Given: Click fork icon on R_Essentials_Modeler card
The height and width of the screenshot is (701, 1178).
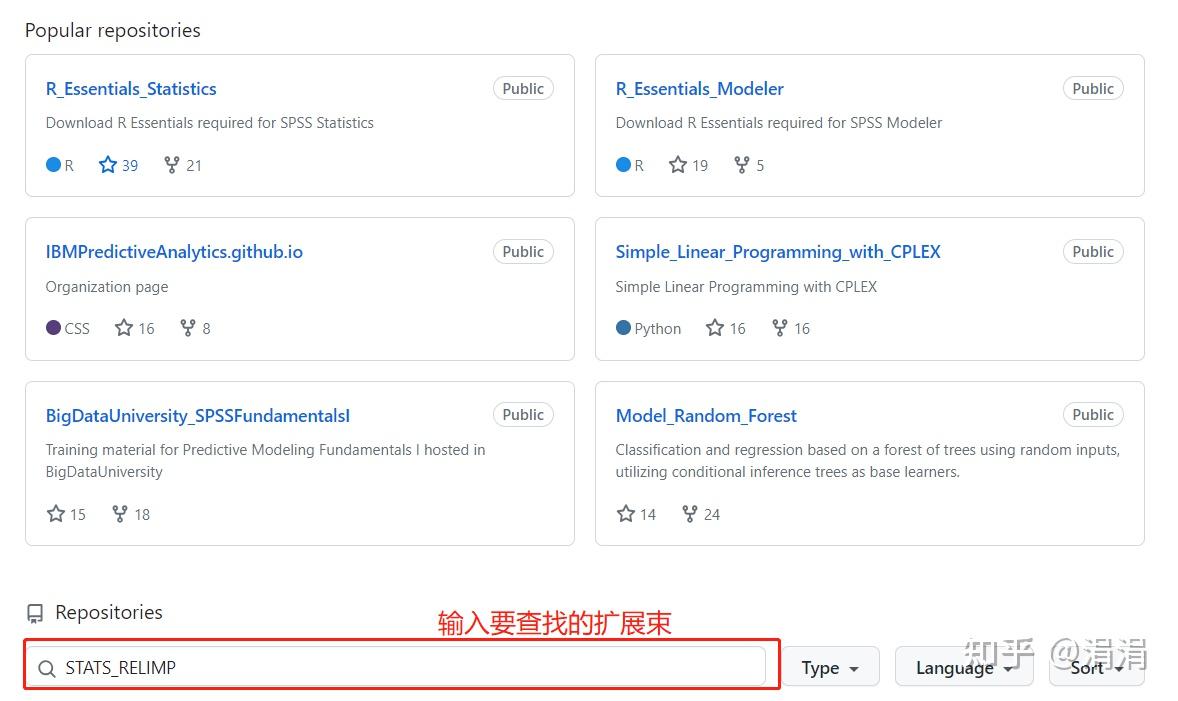Looking at the screenshot, I should (742, 165).
